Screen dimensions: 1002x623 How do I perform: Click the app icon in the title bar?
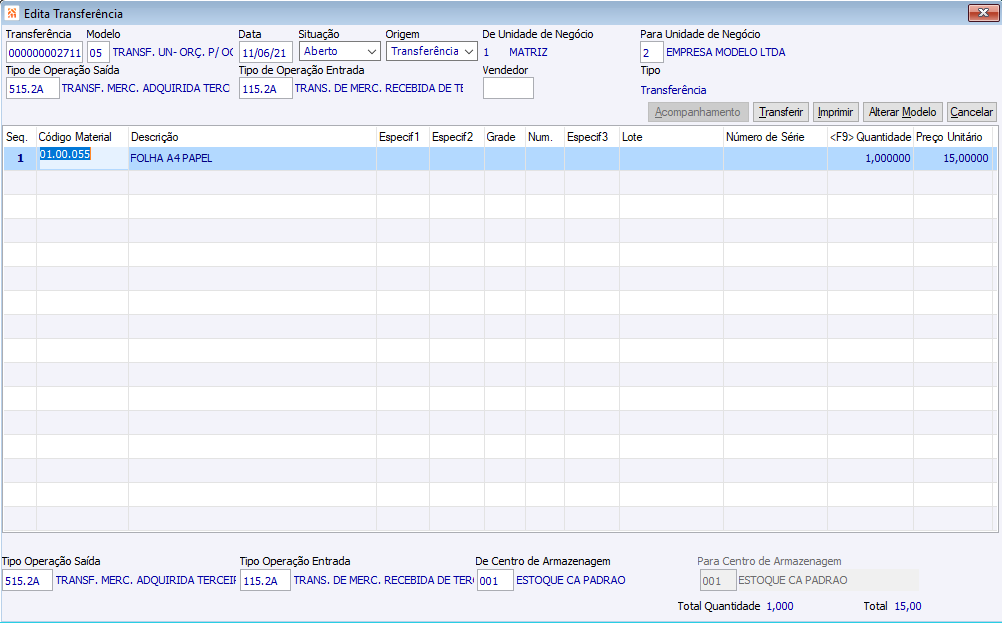[x=12, y=13]
